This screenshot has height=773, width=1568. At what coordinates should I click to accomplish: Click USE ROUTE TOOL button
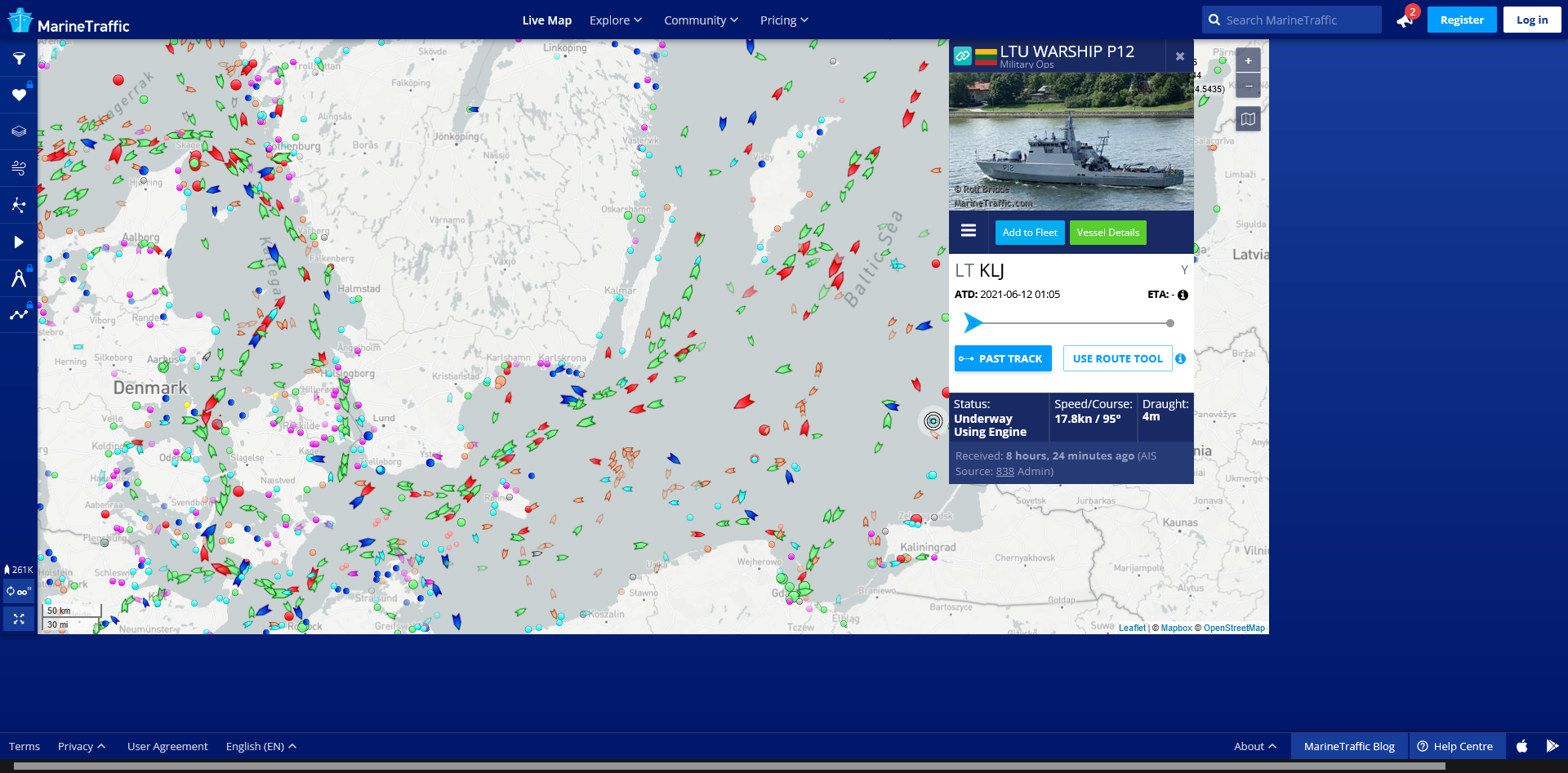click(x=1117, y=358)
